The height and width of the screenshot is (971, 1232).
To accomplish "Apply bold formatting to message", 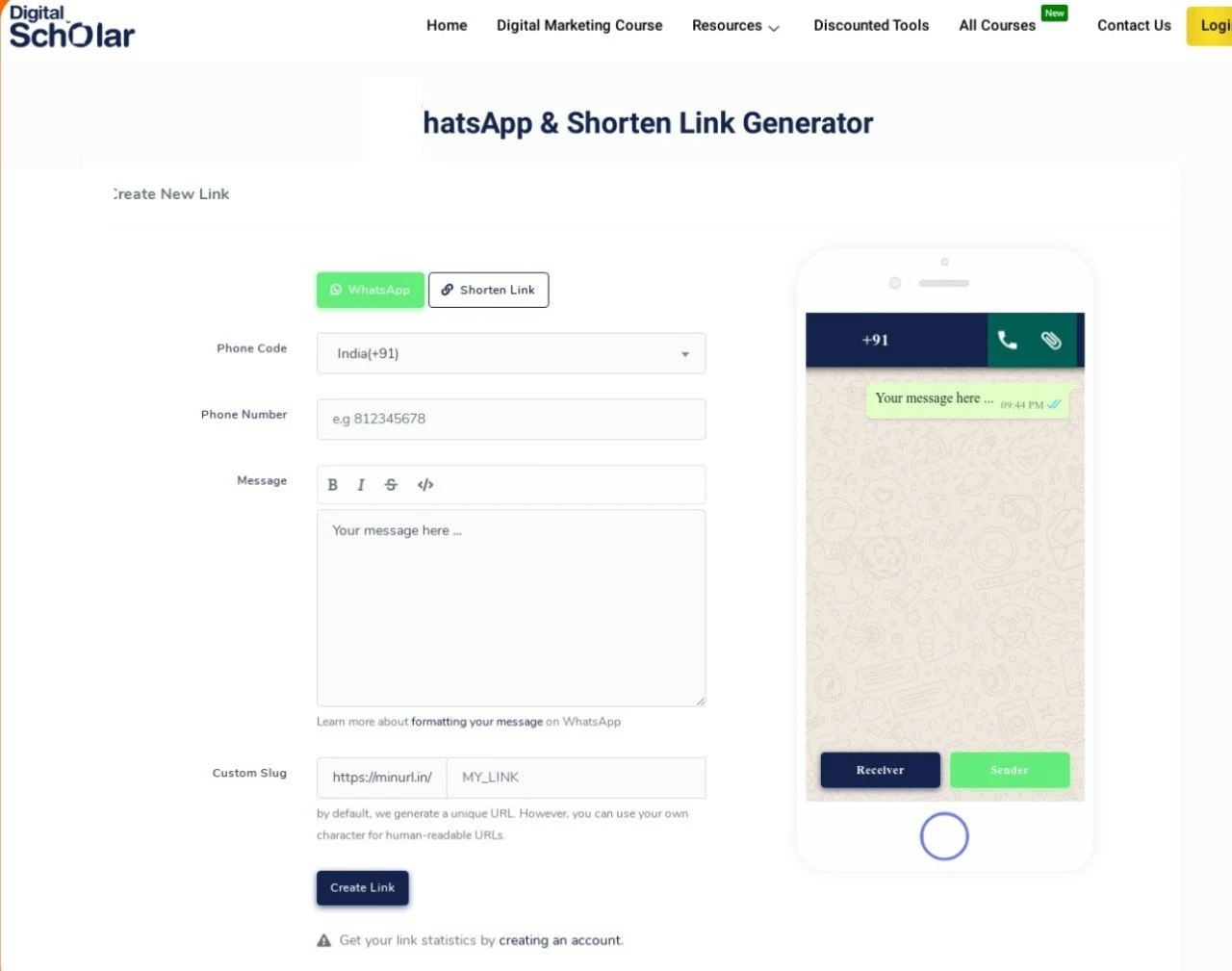I will [x=333, y=485].
